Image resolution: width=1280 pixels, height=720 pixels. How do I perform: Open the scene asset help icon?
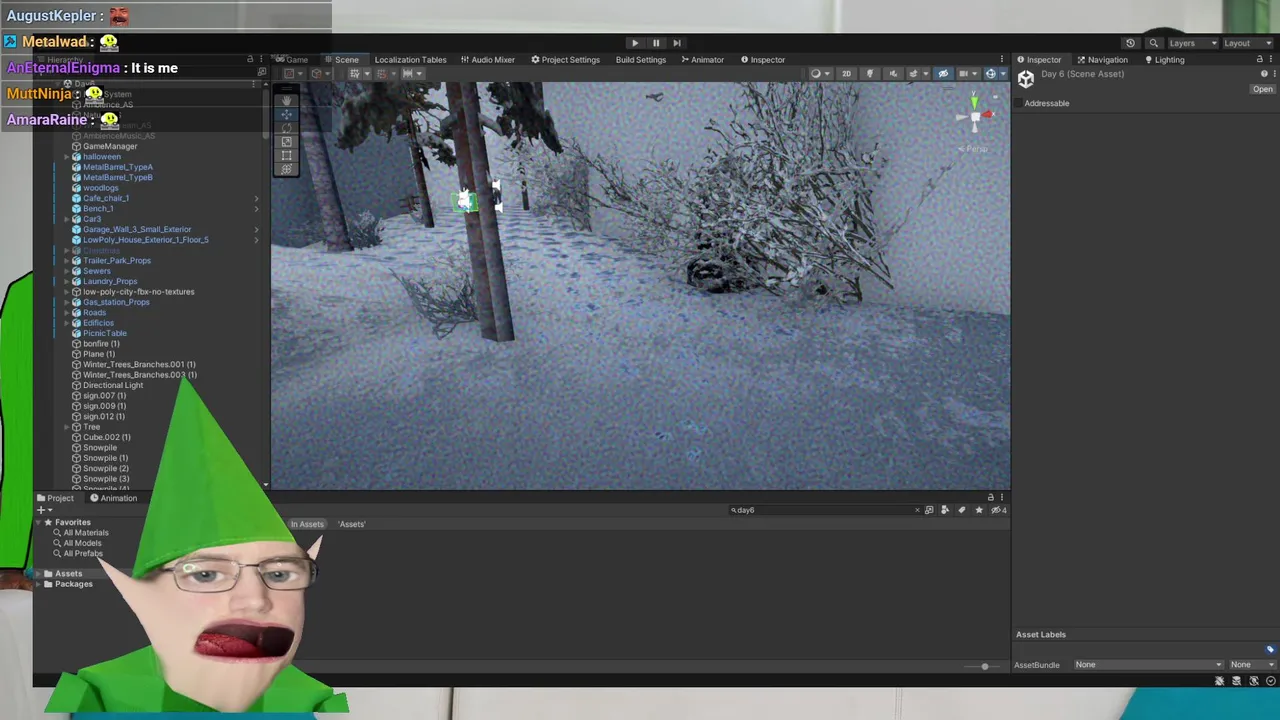tap(1264, 74)
